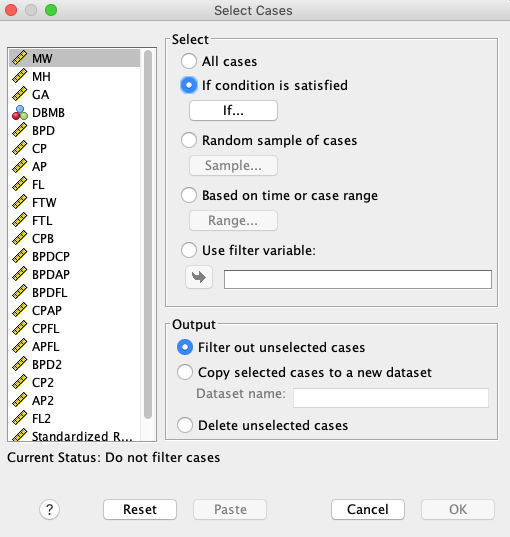
Task: Select Delete unselected cases option
Action: point(185,425)
